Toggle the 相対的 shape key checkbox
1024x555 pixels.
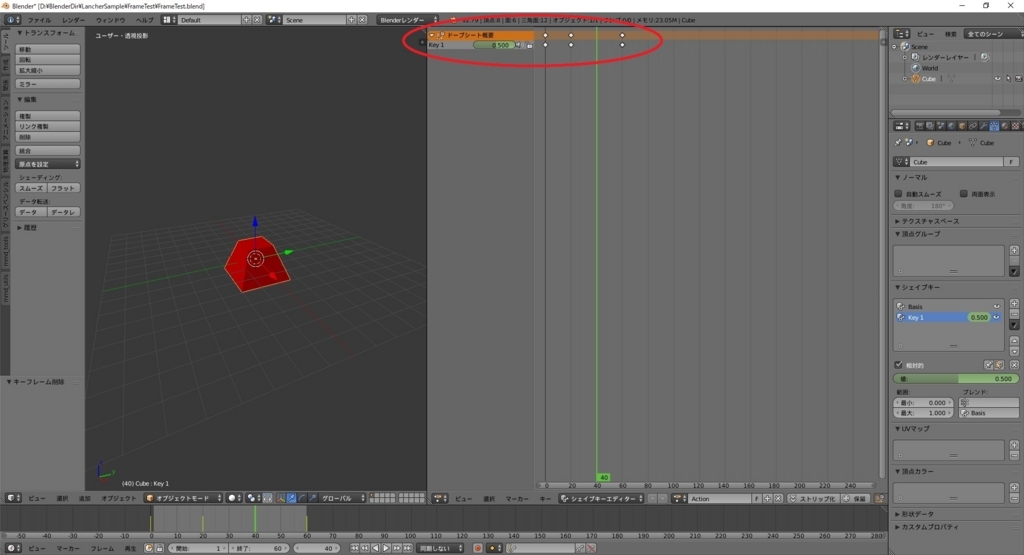pos(899,365)
